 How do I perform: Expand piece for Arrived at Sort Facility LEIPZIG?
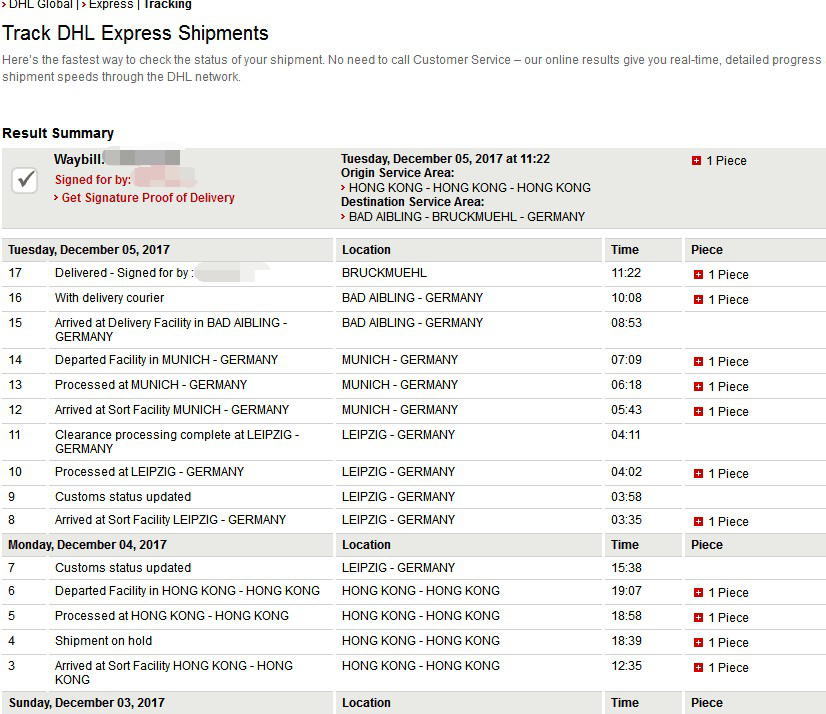(698, 521)
